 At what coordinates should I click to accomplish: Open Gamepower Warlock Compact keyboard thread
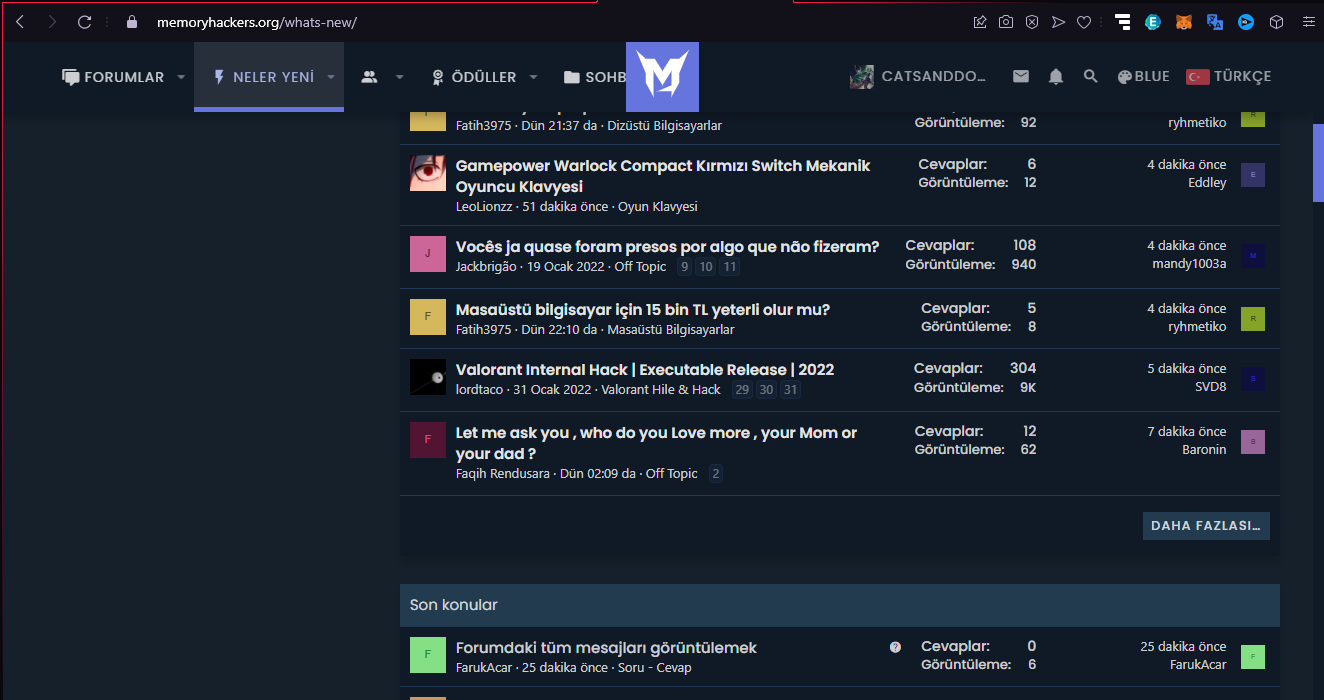point(663,176)
